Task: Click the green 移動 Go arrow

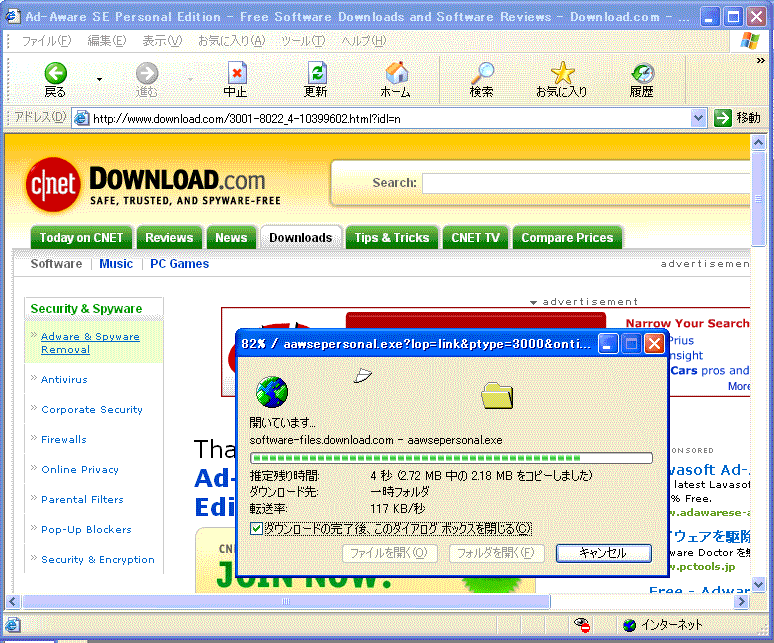Action: [x=723, y=118]
